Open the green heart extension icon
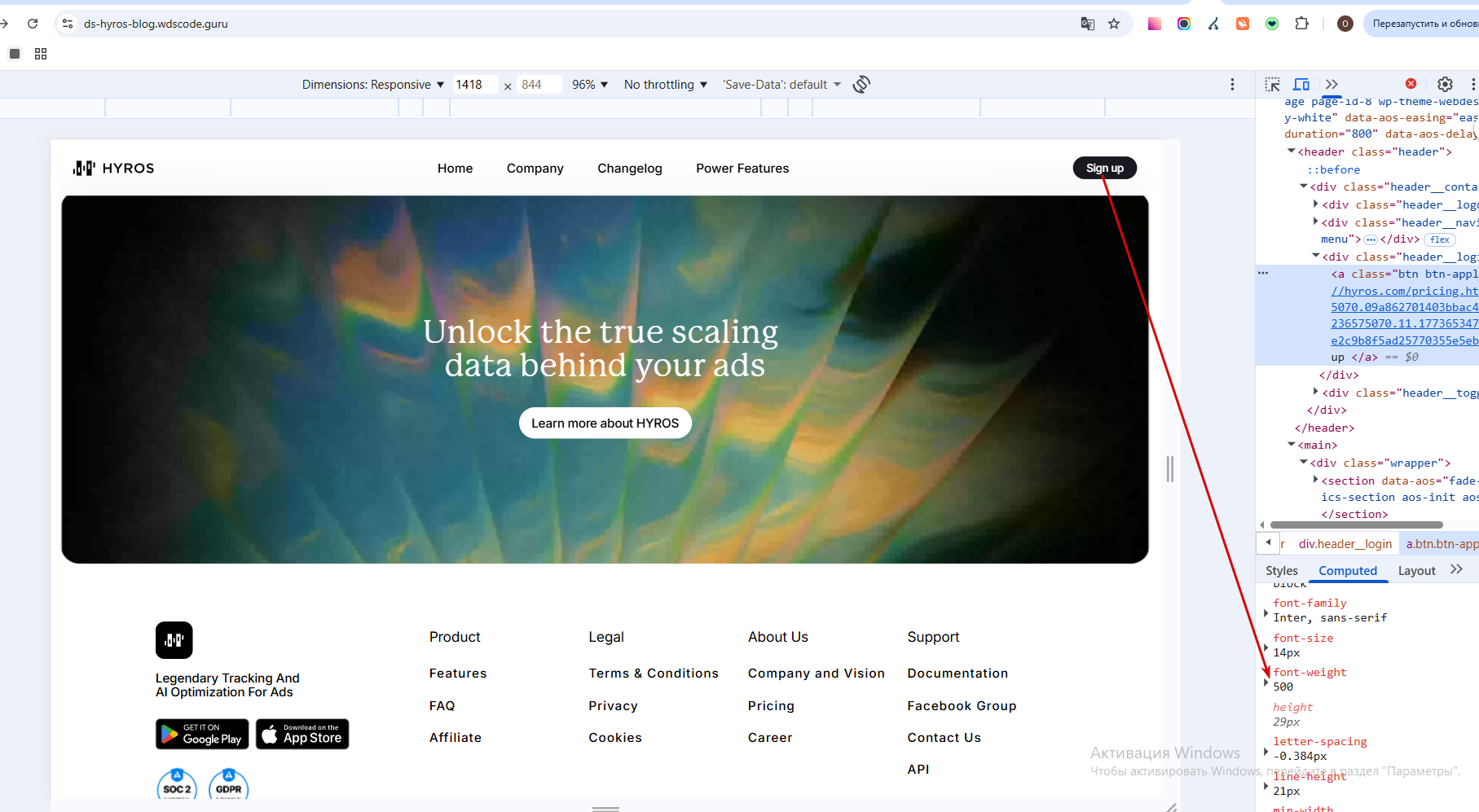 click(1272, 24)
